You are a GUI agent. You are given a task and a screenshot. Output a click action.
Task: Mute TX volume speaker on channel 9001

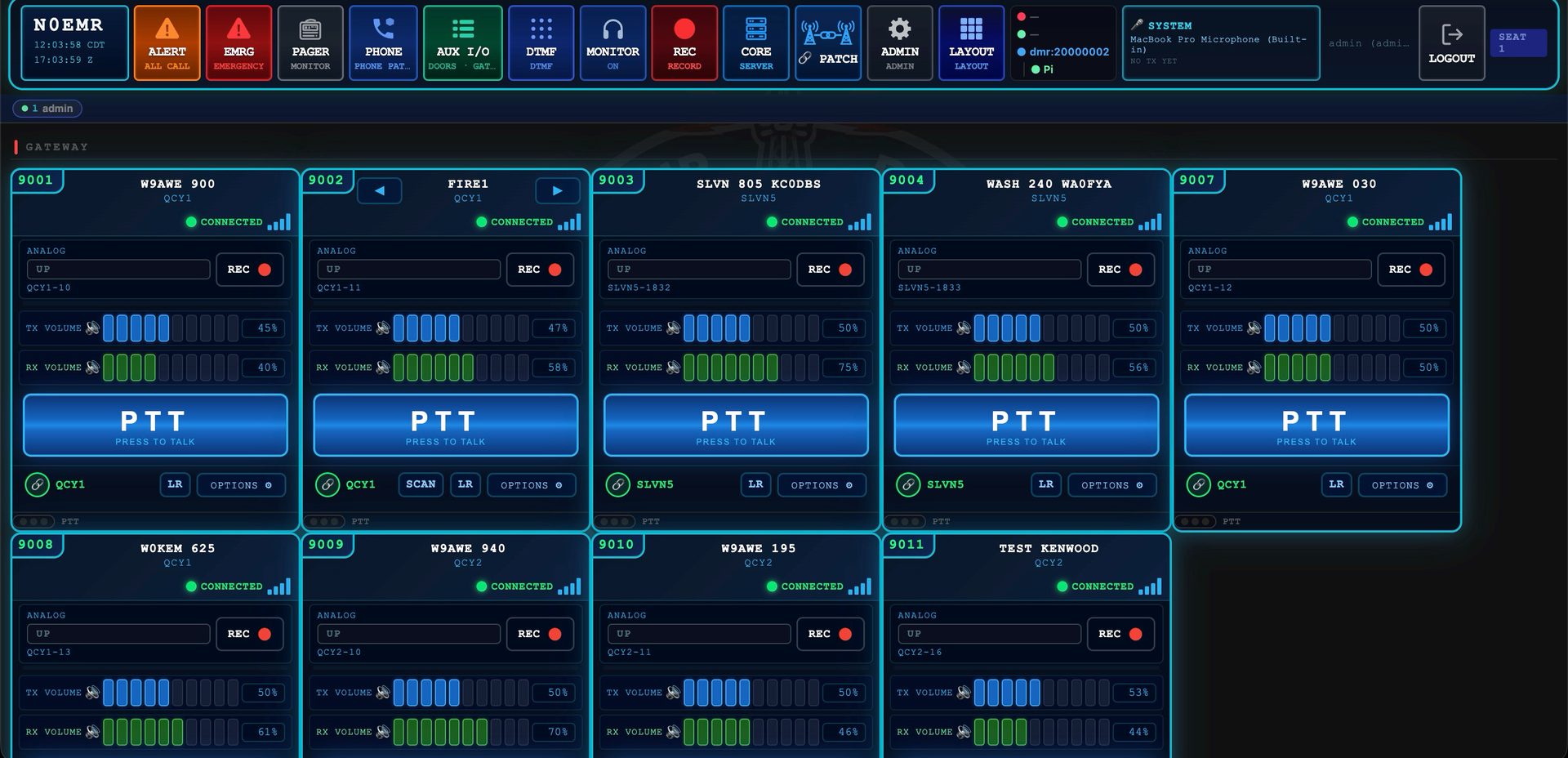(x=92, y=328)
